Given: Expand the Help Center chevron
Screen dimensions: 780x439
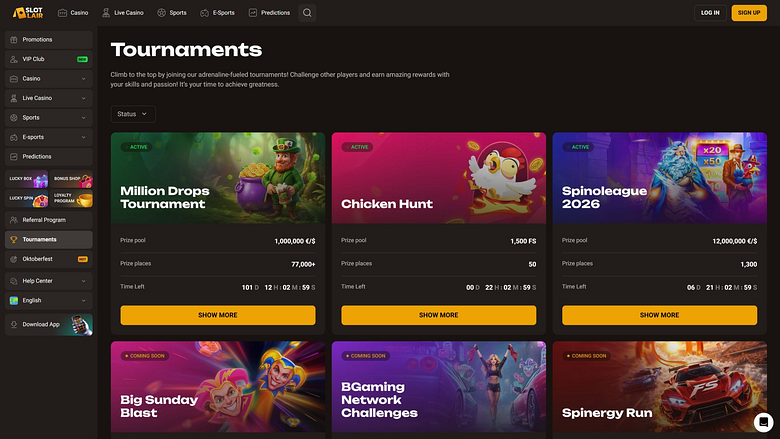Looking at the screenshot, I should (84, 281).
